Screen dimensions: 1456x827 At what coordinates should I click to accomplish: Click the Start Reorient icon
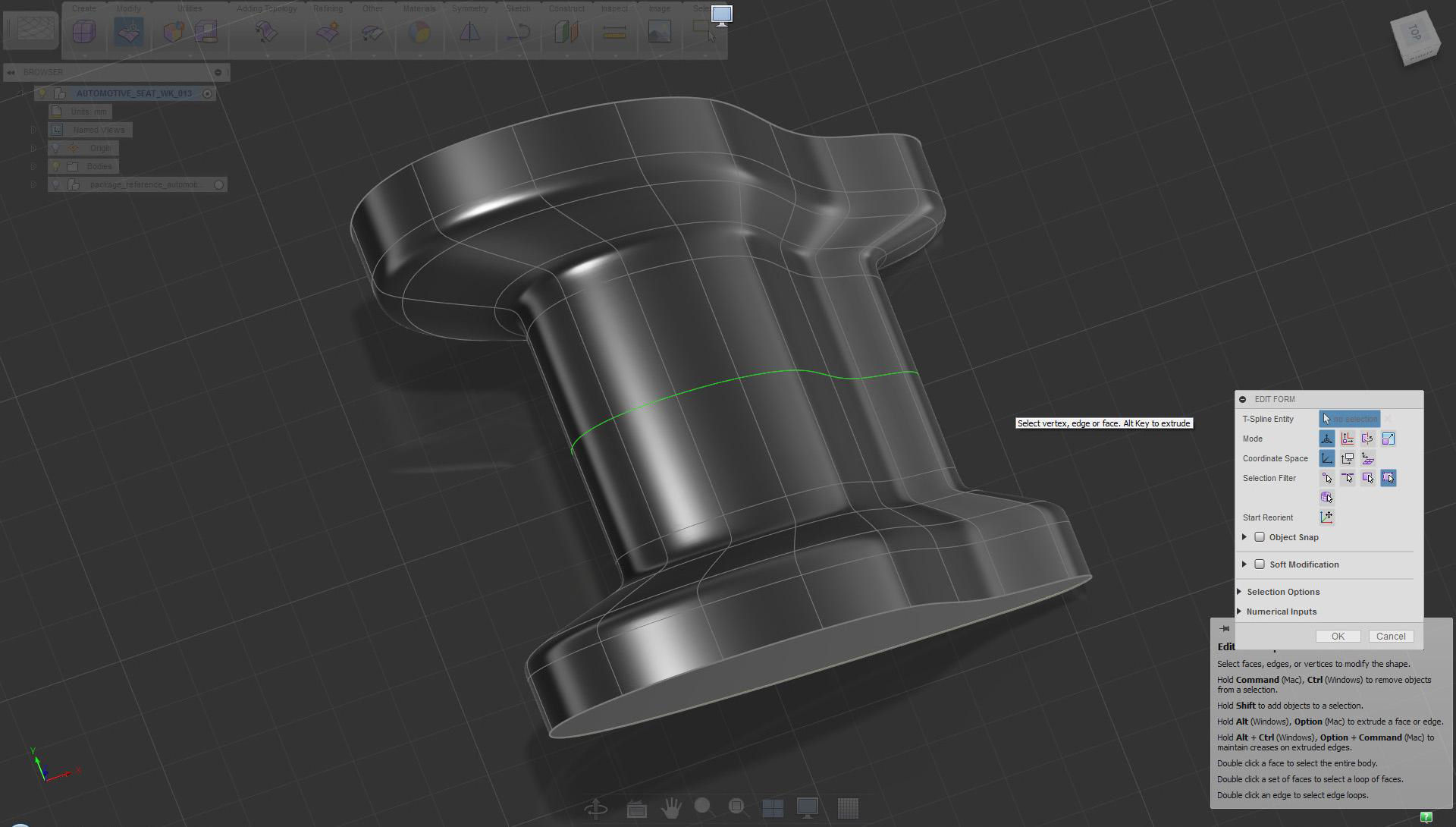point(1326,517)
